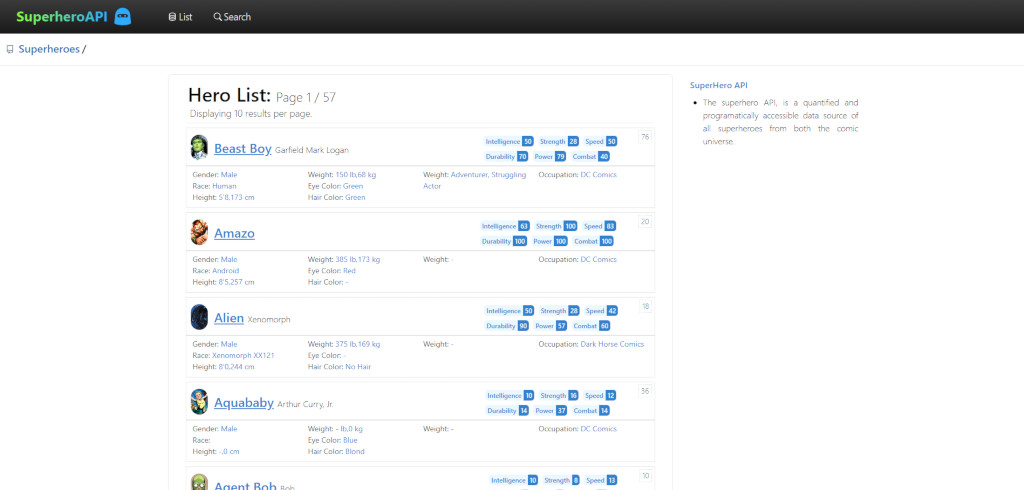Image resolution: width=1024 pixels, height=490 pixels.
Task: Open the Aquababy hero link
Action: (244, 403)
